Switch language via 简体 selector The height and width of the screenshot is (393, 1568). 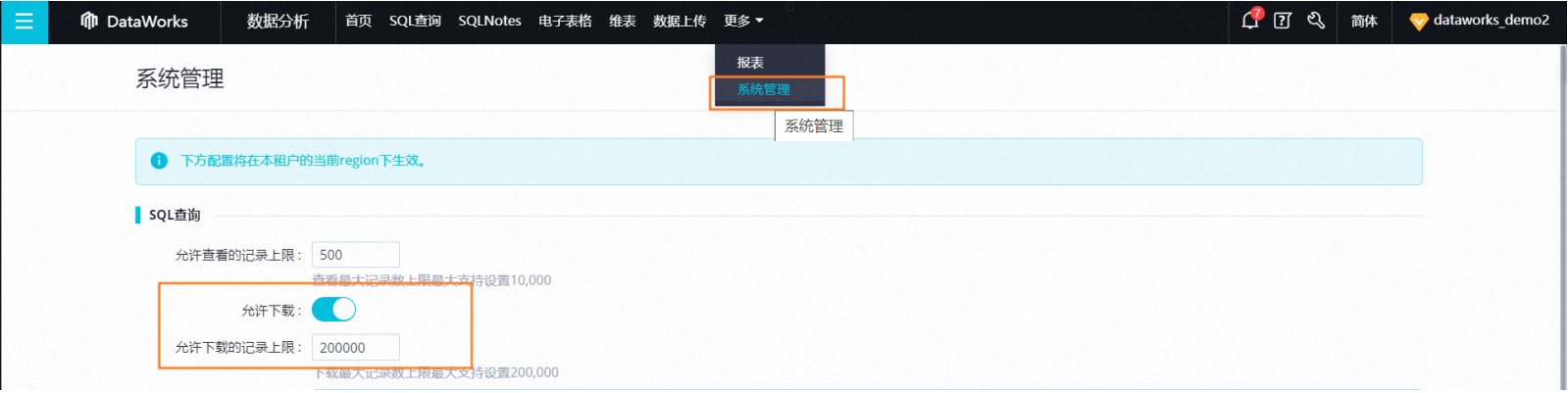pyautogui.click(x=1364, y=21)
